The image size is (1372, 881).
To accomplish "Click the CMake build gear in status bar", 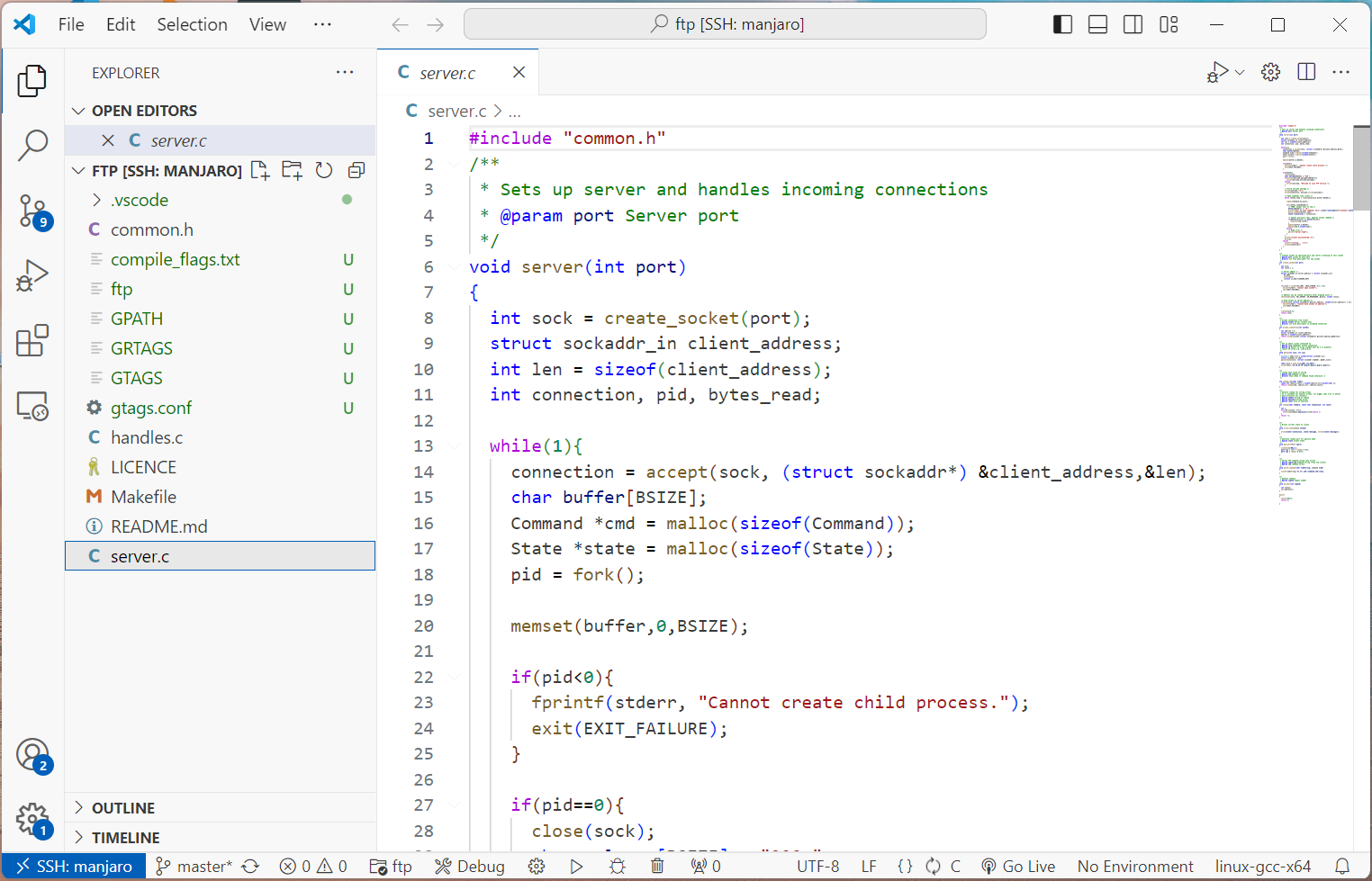I will [537, 866].
